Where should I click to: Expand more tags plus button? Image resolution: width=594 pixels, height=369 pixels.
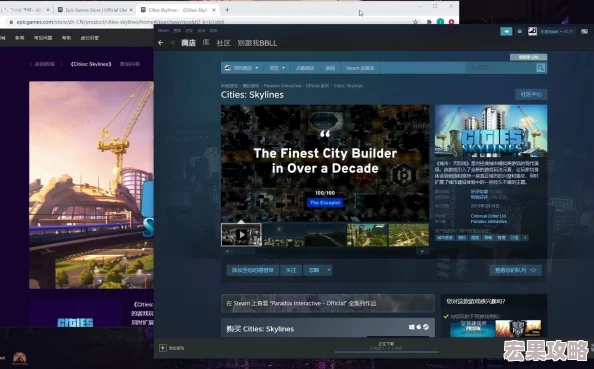[x=525, y=238]
